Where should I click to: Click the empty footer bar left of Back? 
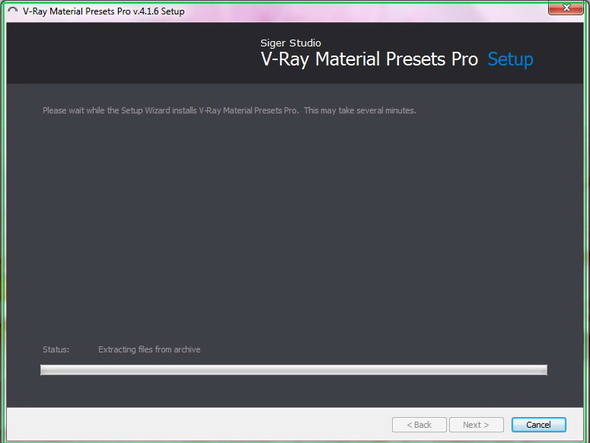pos(196,425)
